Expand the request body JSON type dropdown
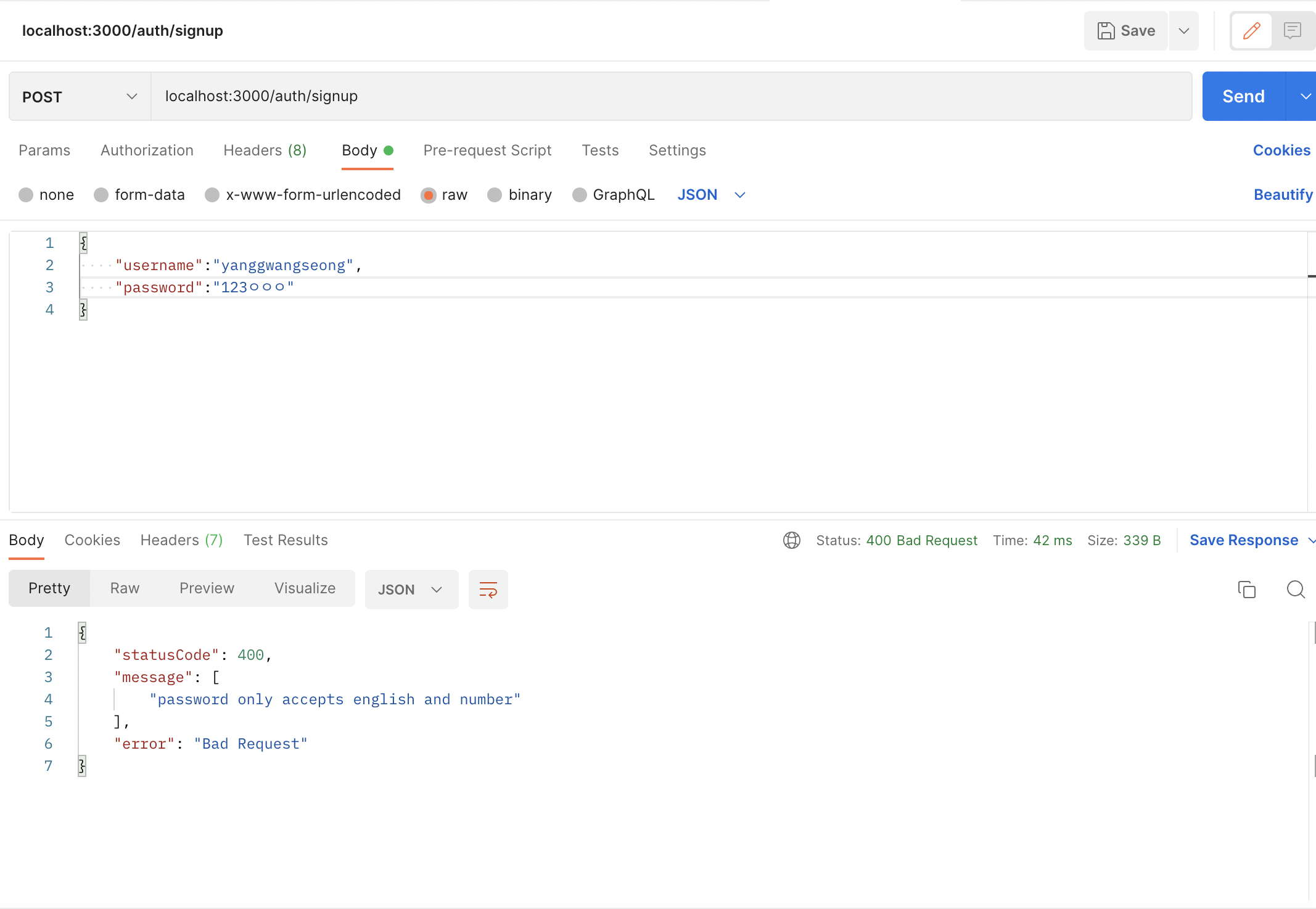The image size is (1316, 909). [x=712, y=195]
